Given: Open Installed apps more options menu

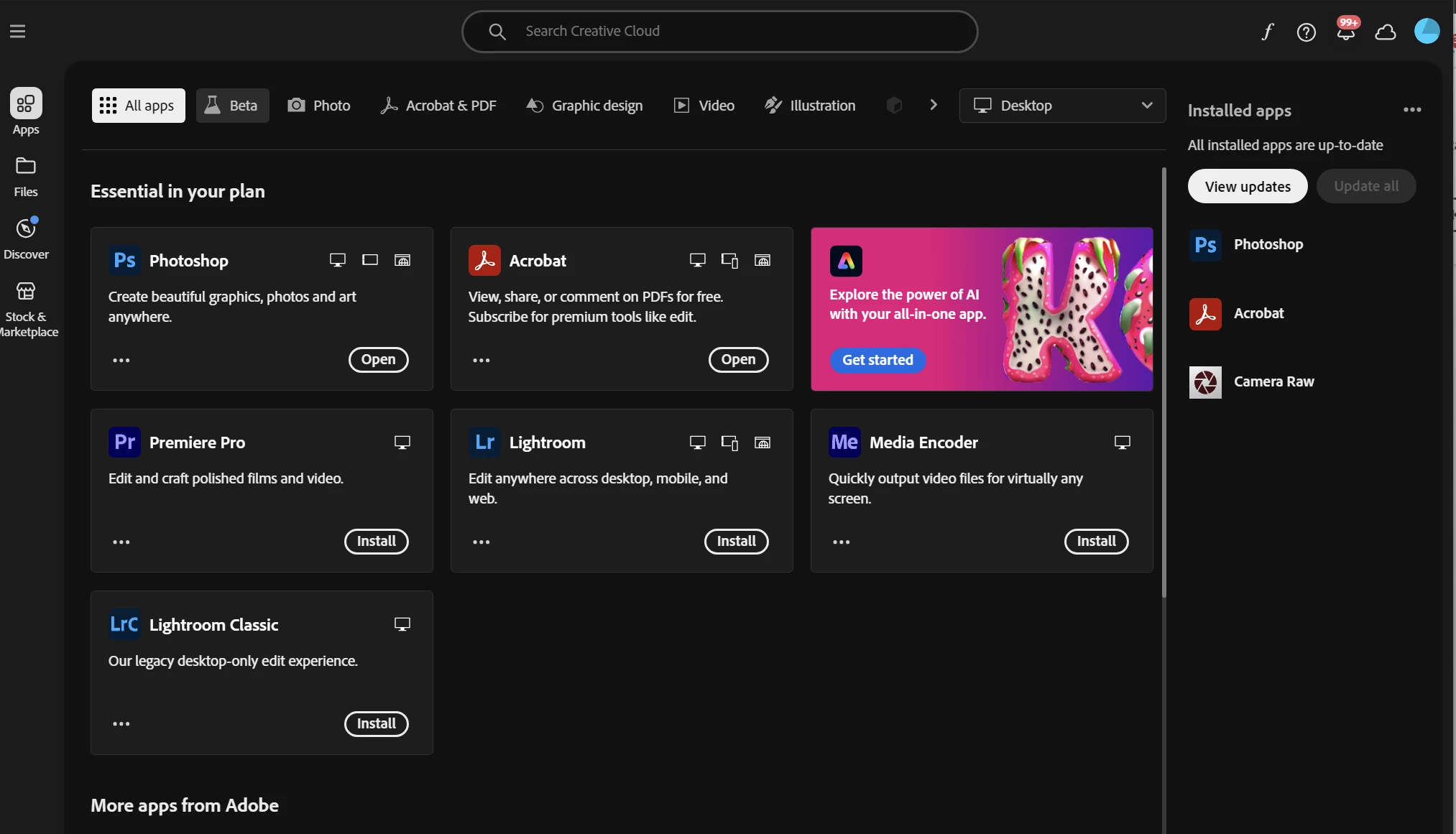Looking at the screenshot, I should [x=1411, y=110].
